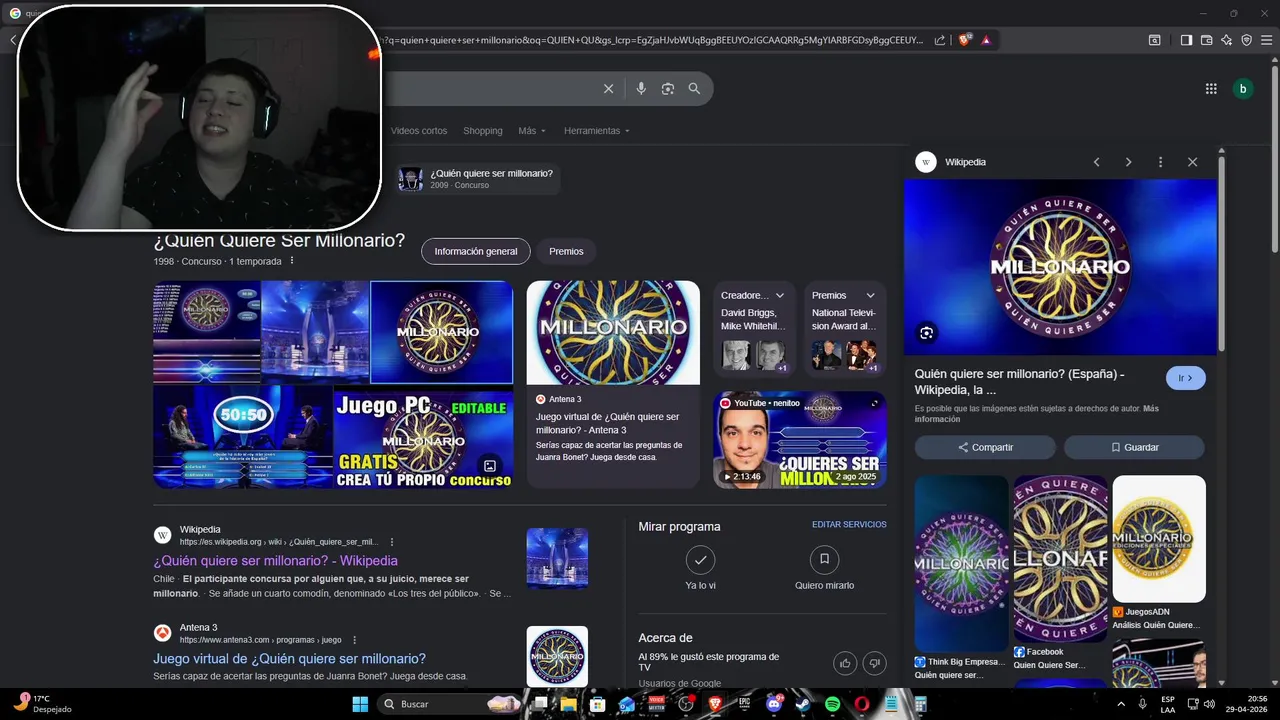Open Brave Shields lion icon
This screenshot has width=1280, height=720.
[964, 40]
